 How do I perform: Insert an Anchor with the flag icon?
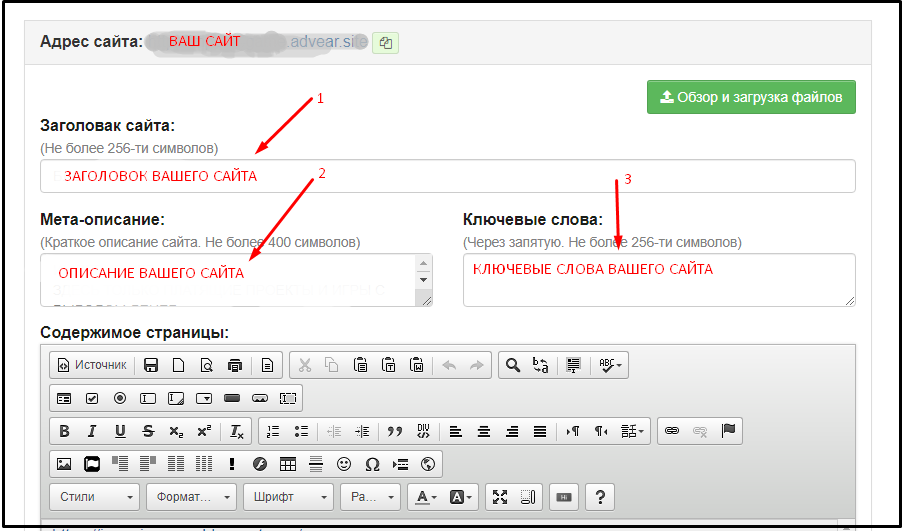[728, 431]
